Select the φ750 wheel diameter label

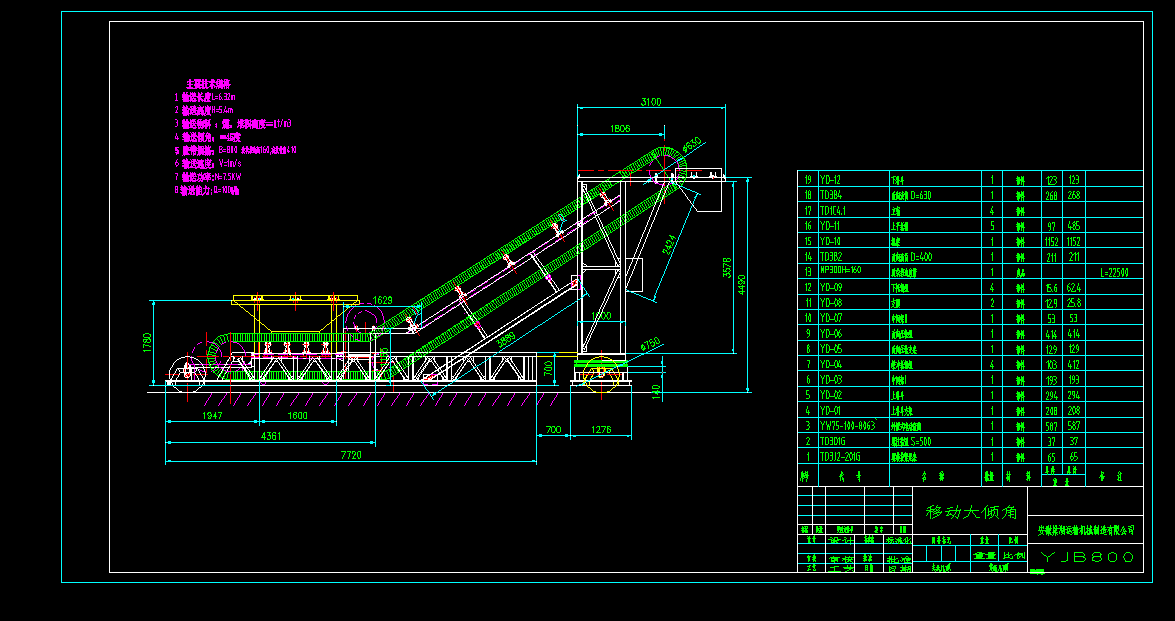(x=650, y=345)
